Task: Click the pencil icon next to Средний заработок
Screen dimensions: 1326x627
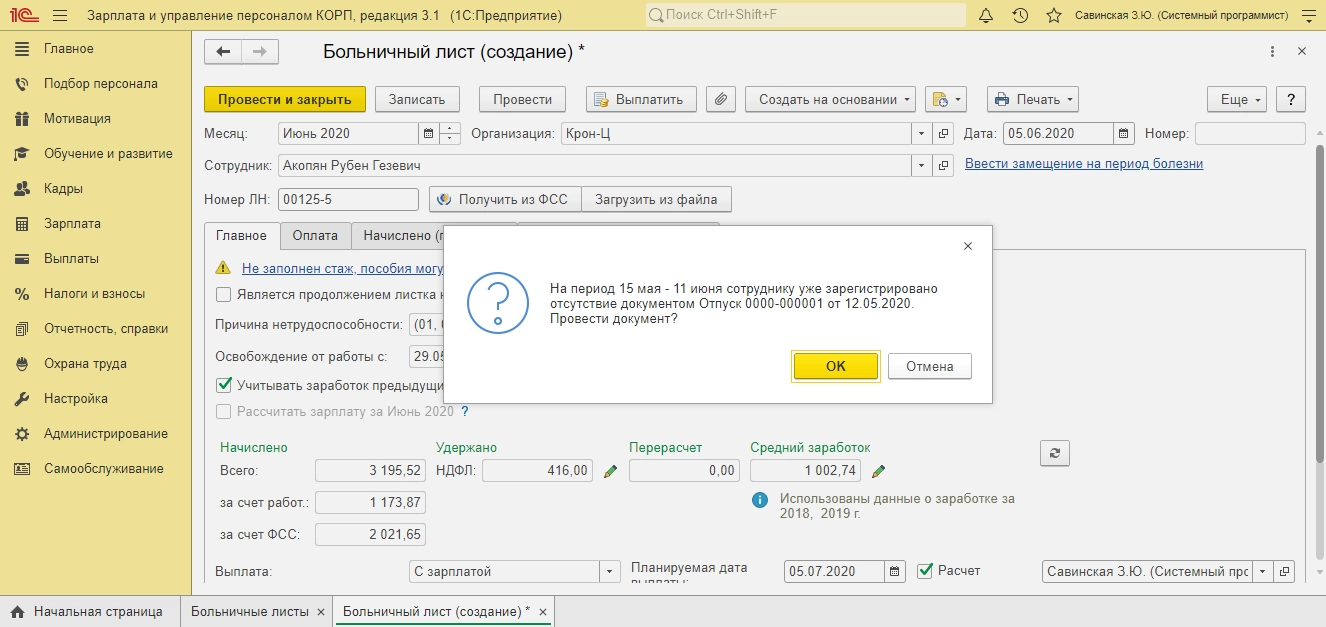Action: click(878, 471)
